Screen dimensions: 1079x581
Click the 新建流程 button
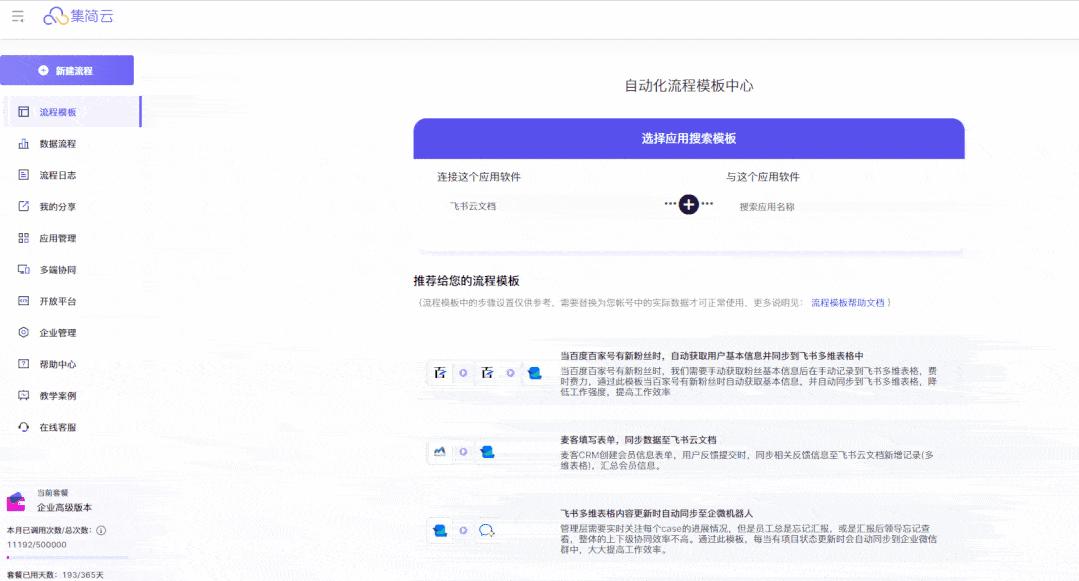[x=68, y=70]
